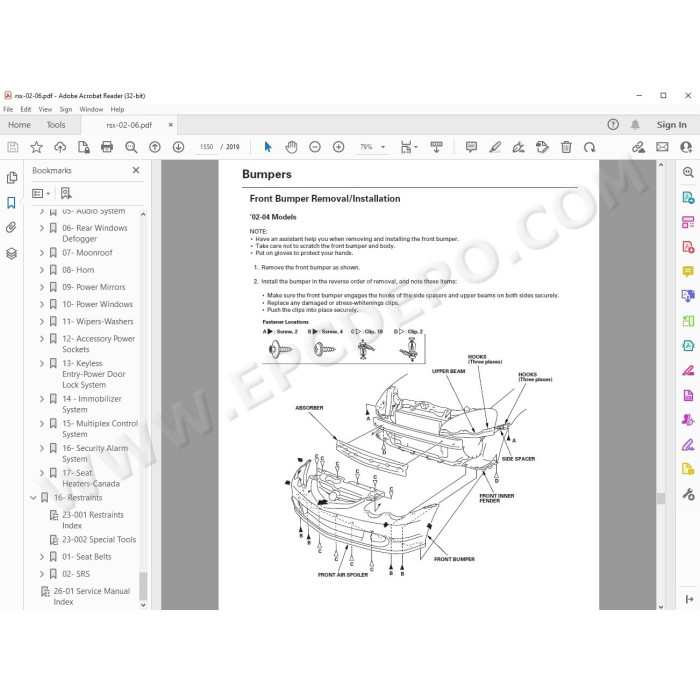Add a sticky note comment
Image resolution: width=700 pixels, height=700 pixels.
pyautogui.click(x=471, y=147)
